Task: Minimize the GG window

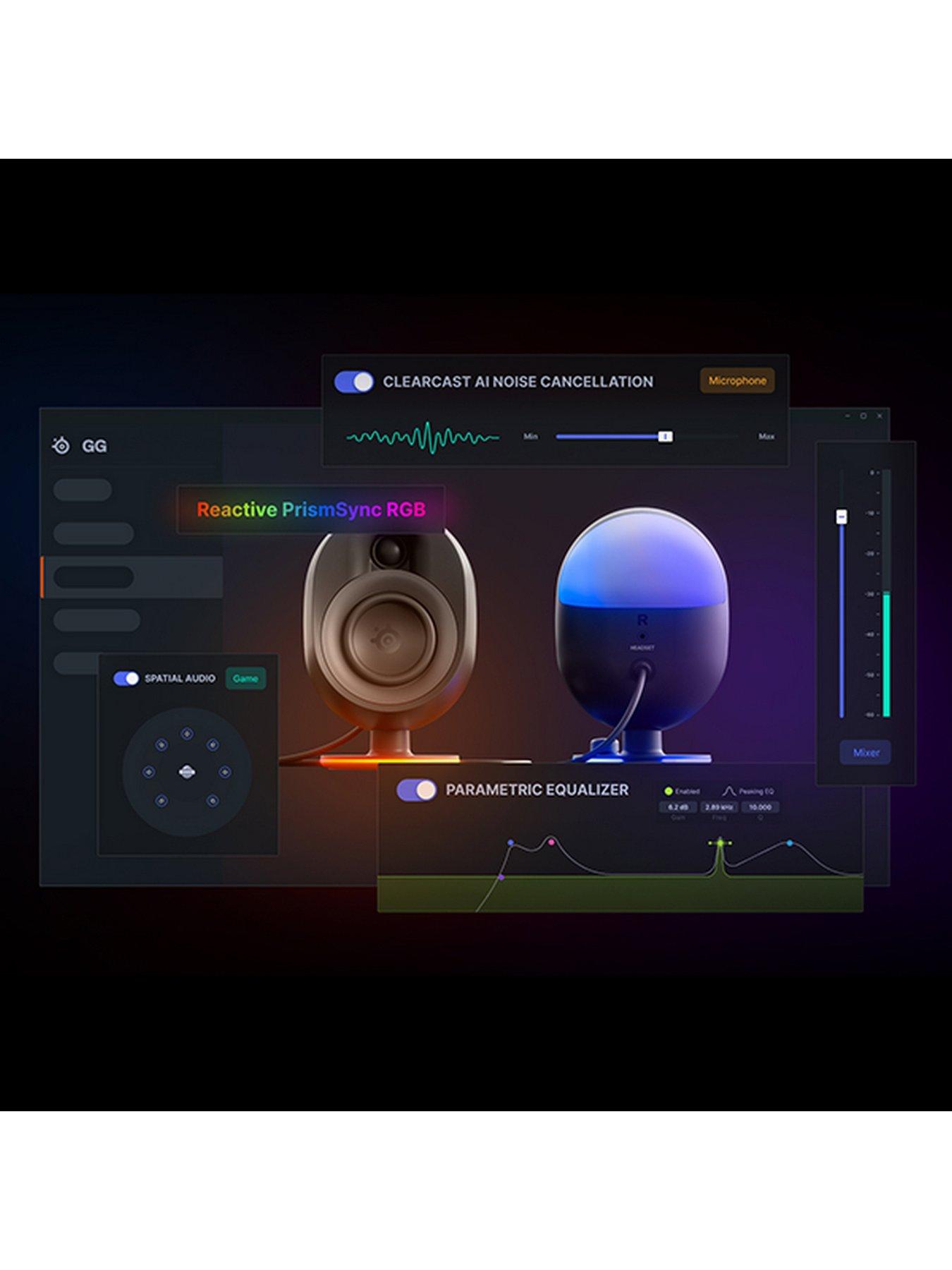Action: pyautogui.click(x=848, y=416)
